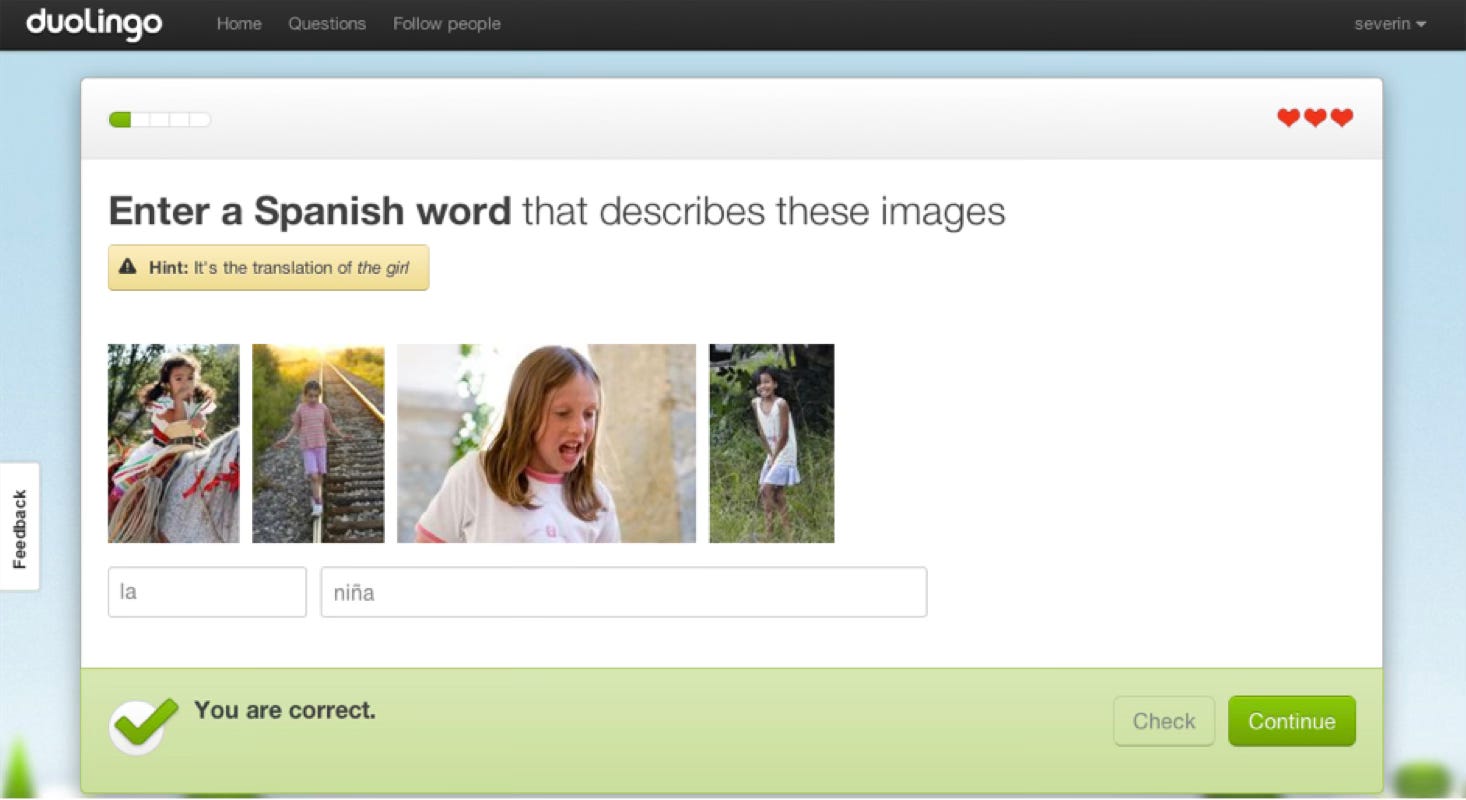Click the hint text 'the girl'
Screen dimensions: 1466x800
pos(383,268)
